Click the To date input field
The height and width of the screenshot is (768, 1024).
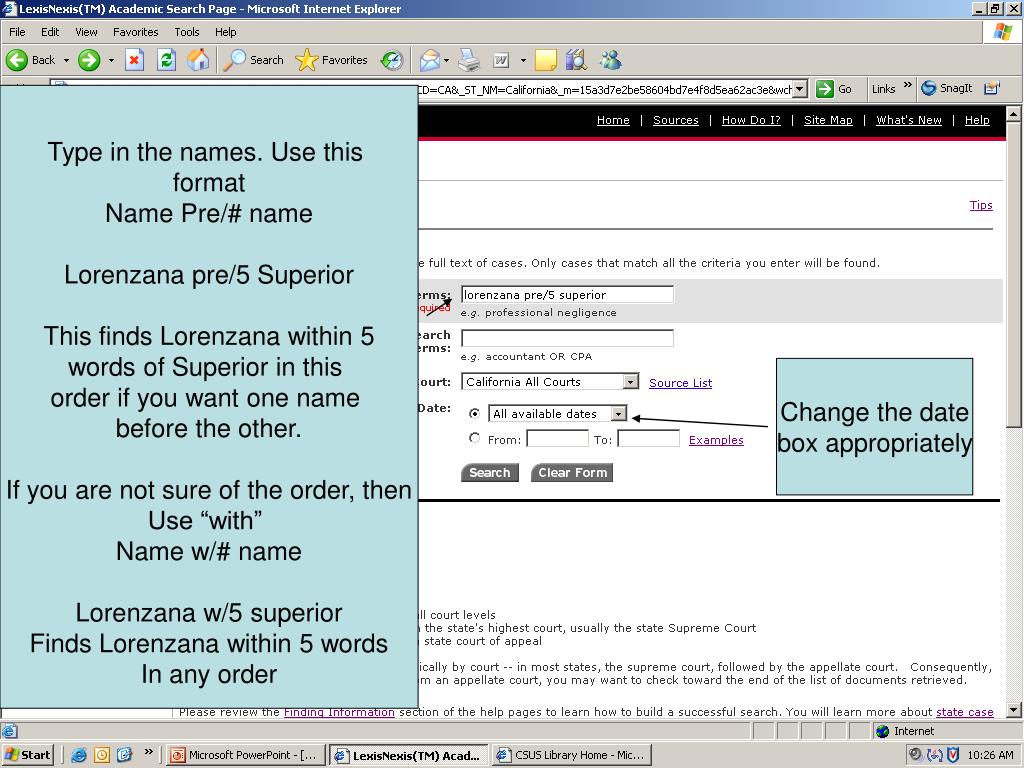[x=648, y=438]
